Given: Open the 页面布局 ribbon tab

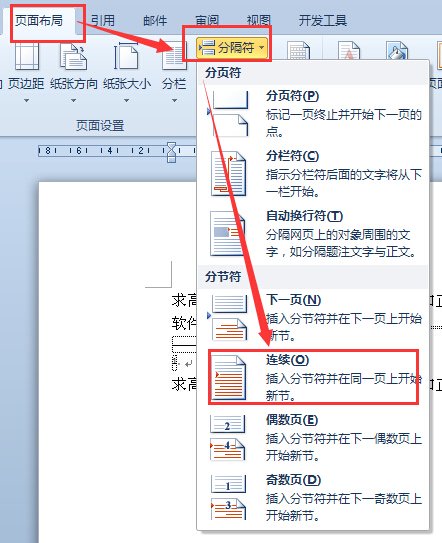Looking at the screenshot, I should [x=39, y=21].
